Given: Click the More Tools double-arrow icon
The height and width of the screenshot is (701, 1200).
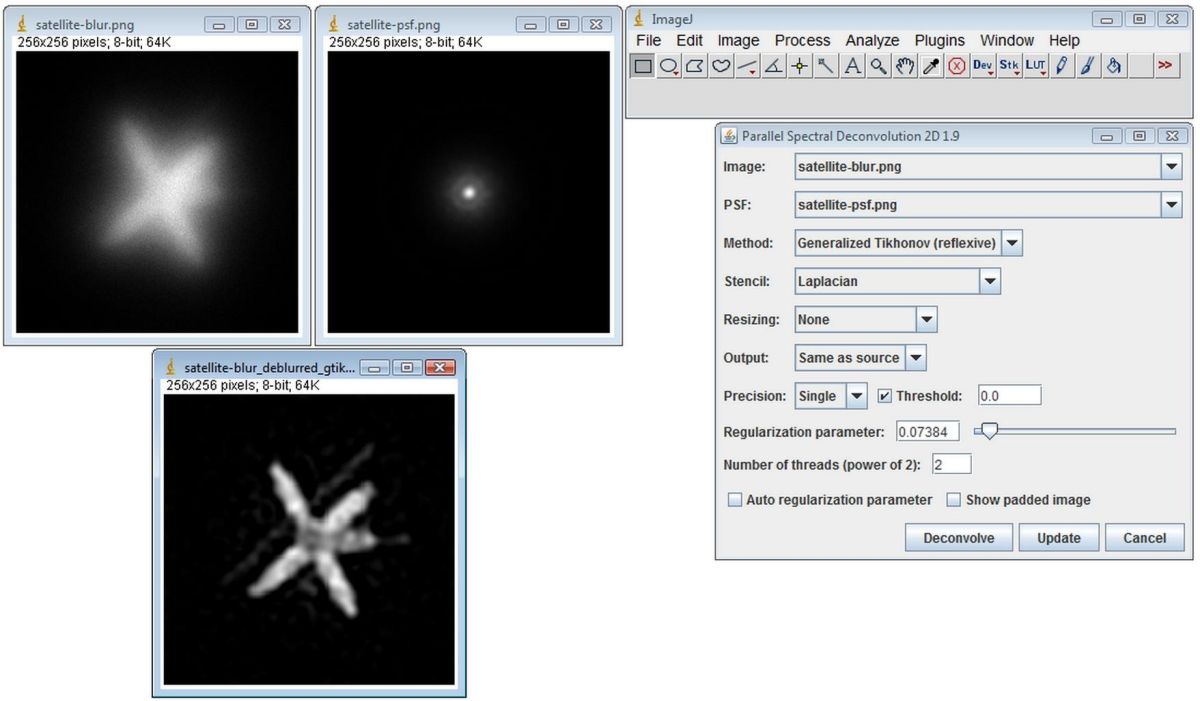Looking at the screenshot, I should pos(1165,66).
